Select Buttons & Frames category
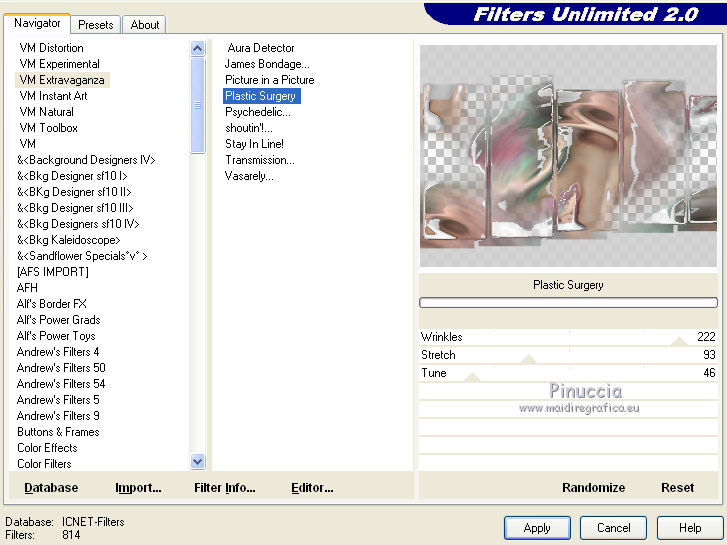The width and height of the screenshot is (727, 545). [58, 432]
